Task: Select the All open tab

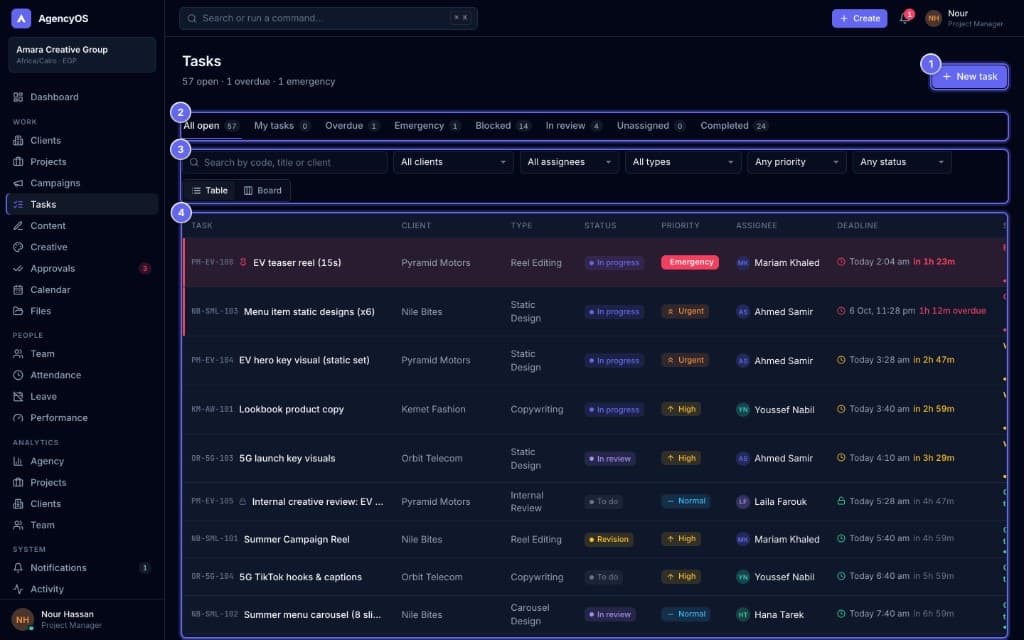Action: pos(212,125)
